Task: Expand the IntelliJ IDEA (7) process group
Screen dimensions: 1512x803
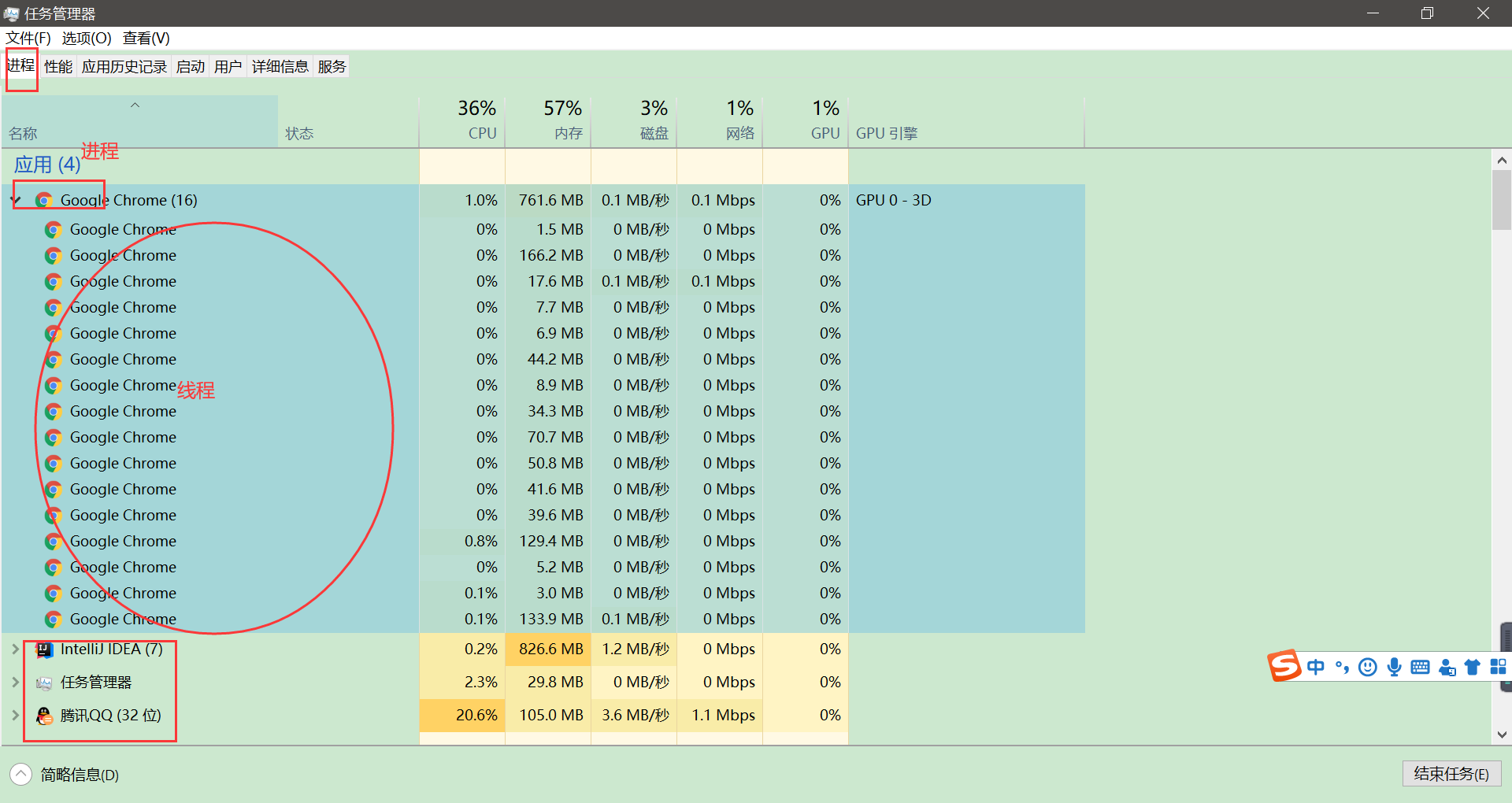Action: (16, 649)
